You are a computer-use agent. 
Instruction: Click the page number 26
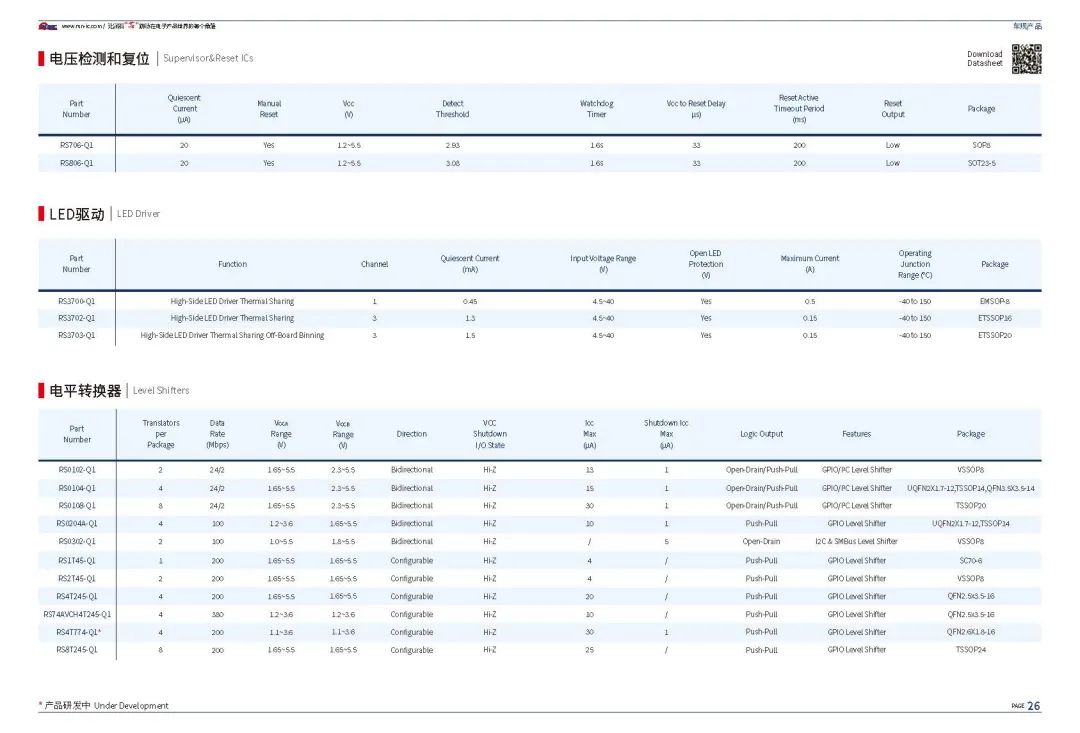pos(1034,705)
